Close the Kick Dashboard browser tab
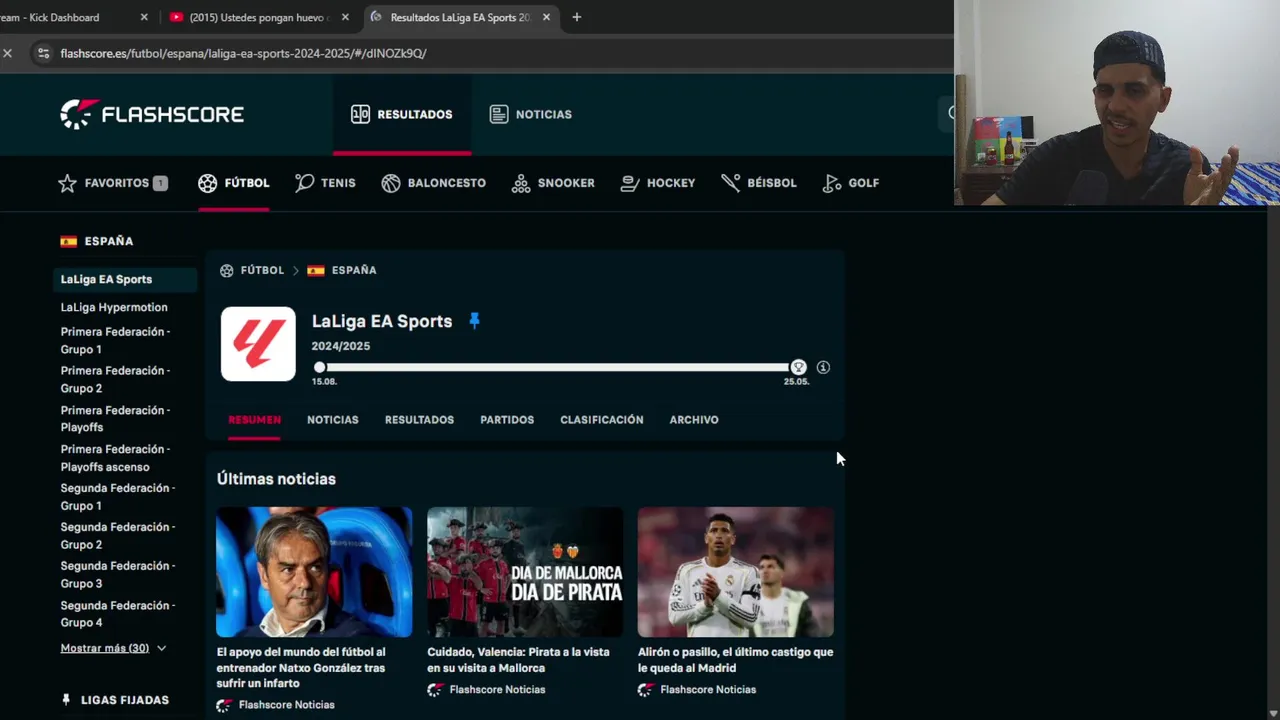Screen dimensions: 1280x720 pos(144,17)
